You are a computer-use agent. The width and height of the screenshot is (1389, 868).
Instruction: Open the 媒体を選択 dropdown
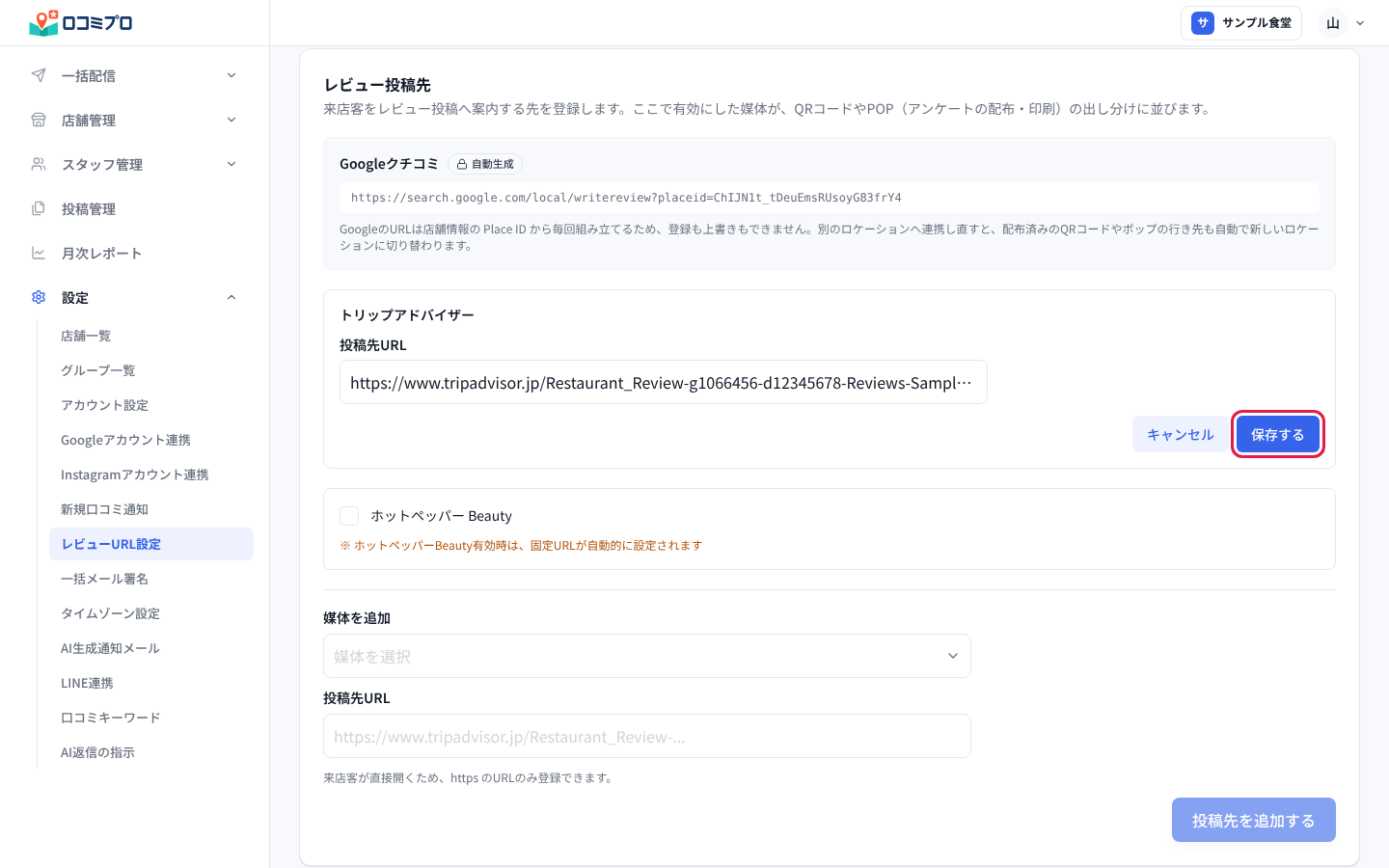tap(647, 656)
